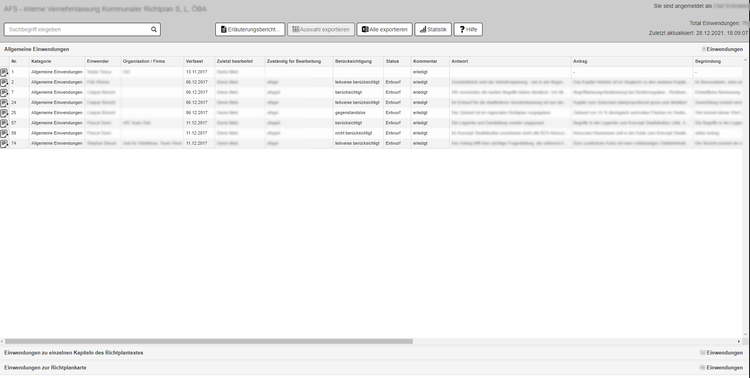
Task: Click the horizontal table scrollbar thumb
Action: (209, 342)
